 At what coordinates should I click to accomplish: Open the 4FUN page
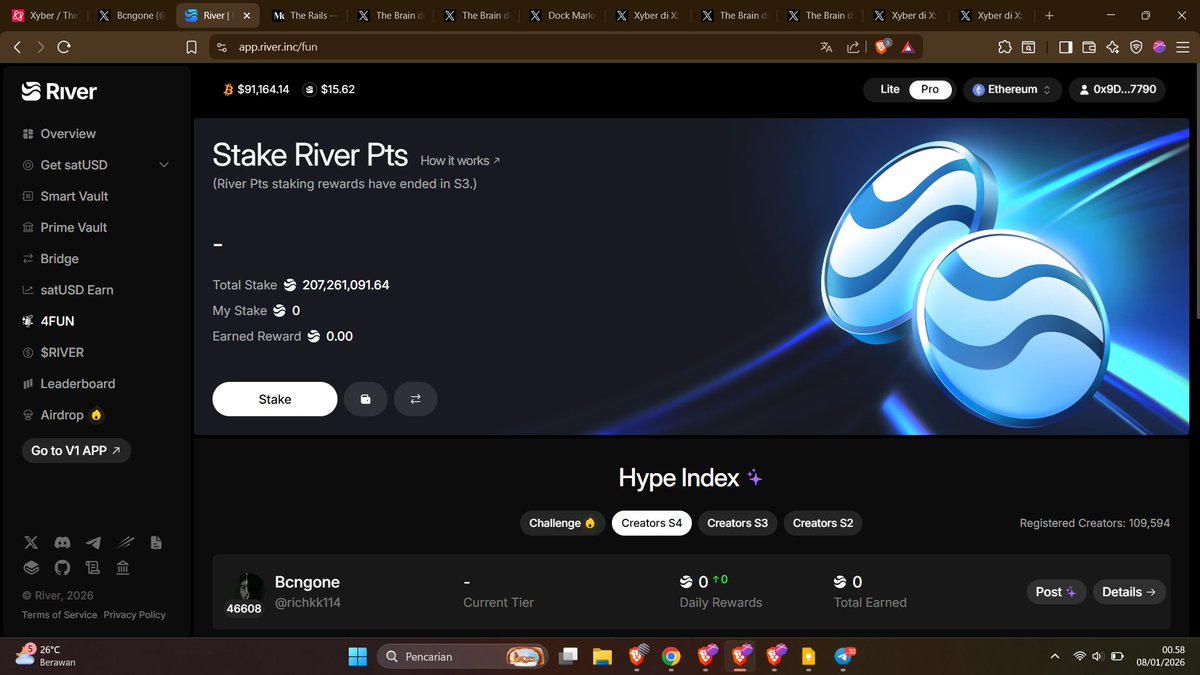click(56, 320)
